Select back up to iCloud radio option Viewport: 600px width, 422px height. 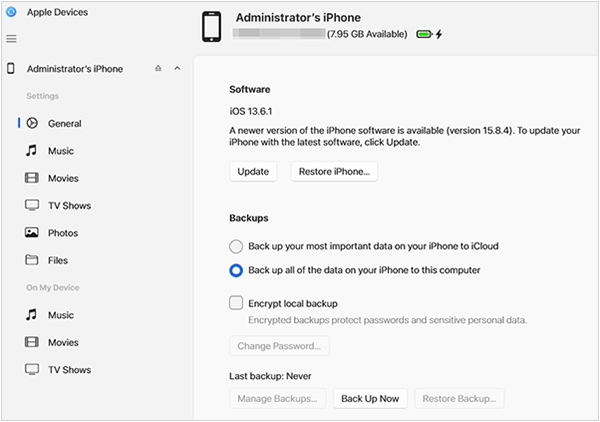pos(236,246)
